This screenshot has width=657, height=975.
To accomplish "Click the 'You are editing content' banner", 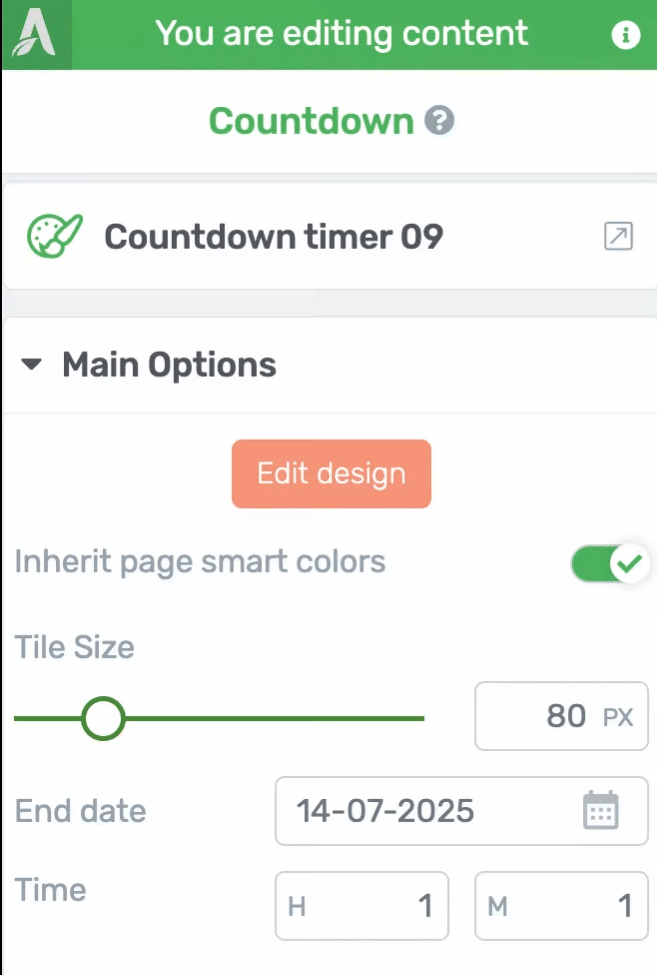I will tap(342, 34).
